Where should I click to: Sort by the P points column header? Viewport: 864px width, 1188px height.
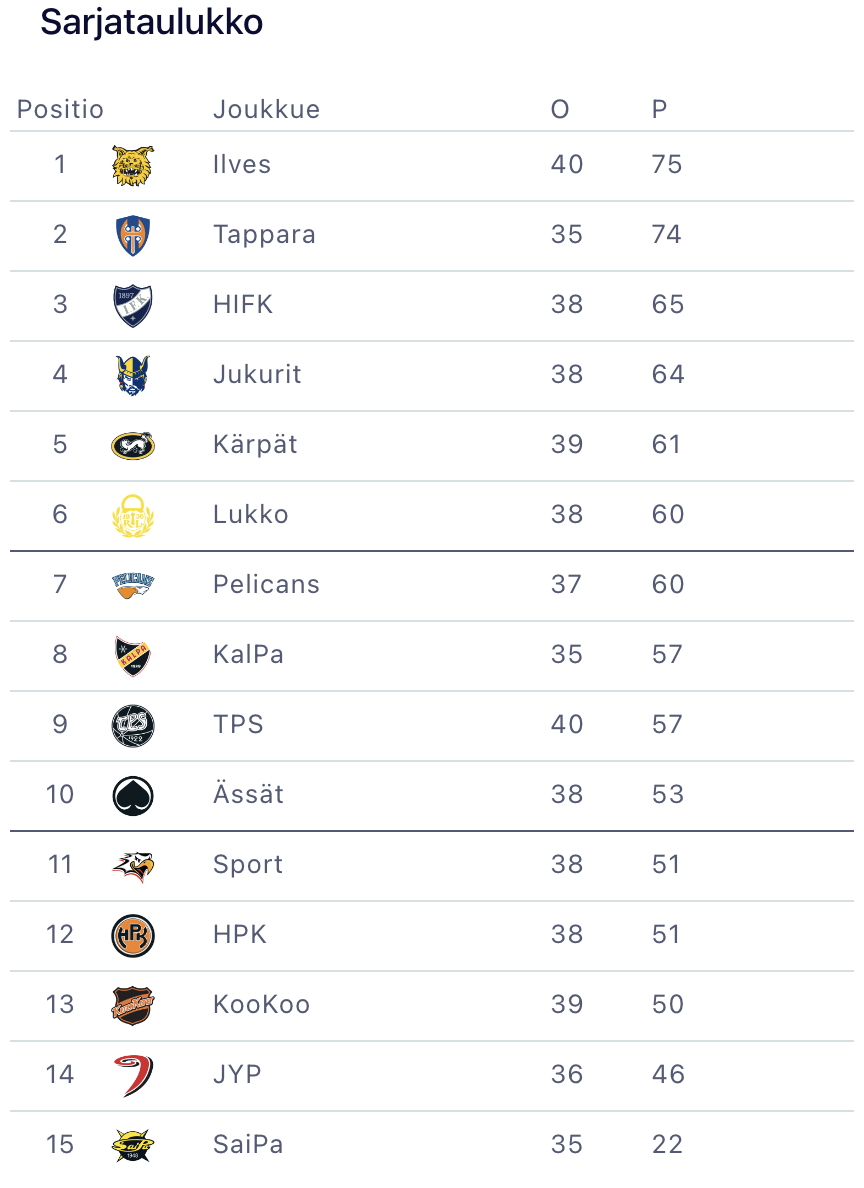(659, 109)
